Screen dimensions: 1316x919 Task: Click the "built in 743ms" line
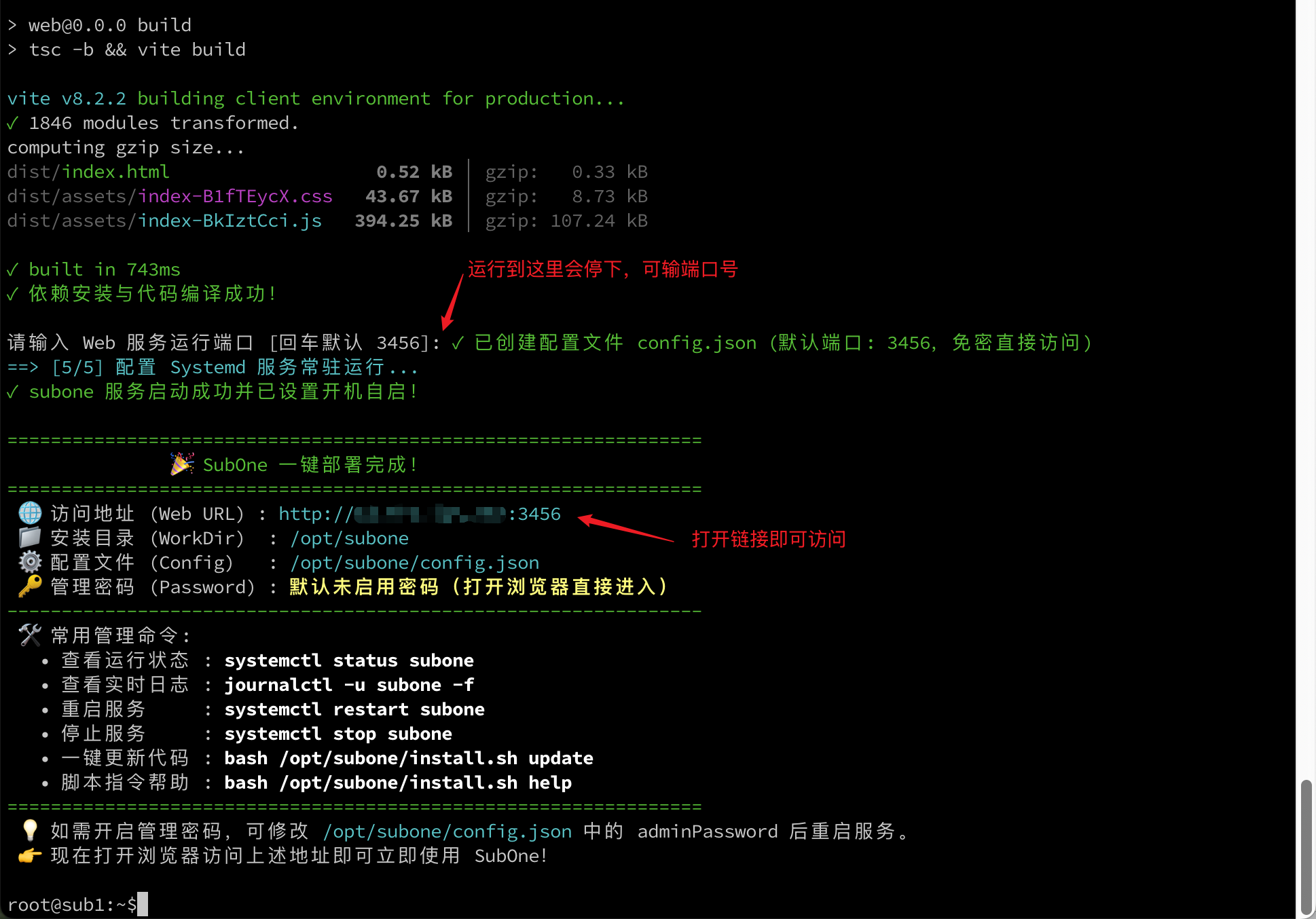[x=94, y=269]
